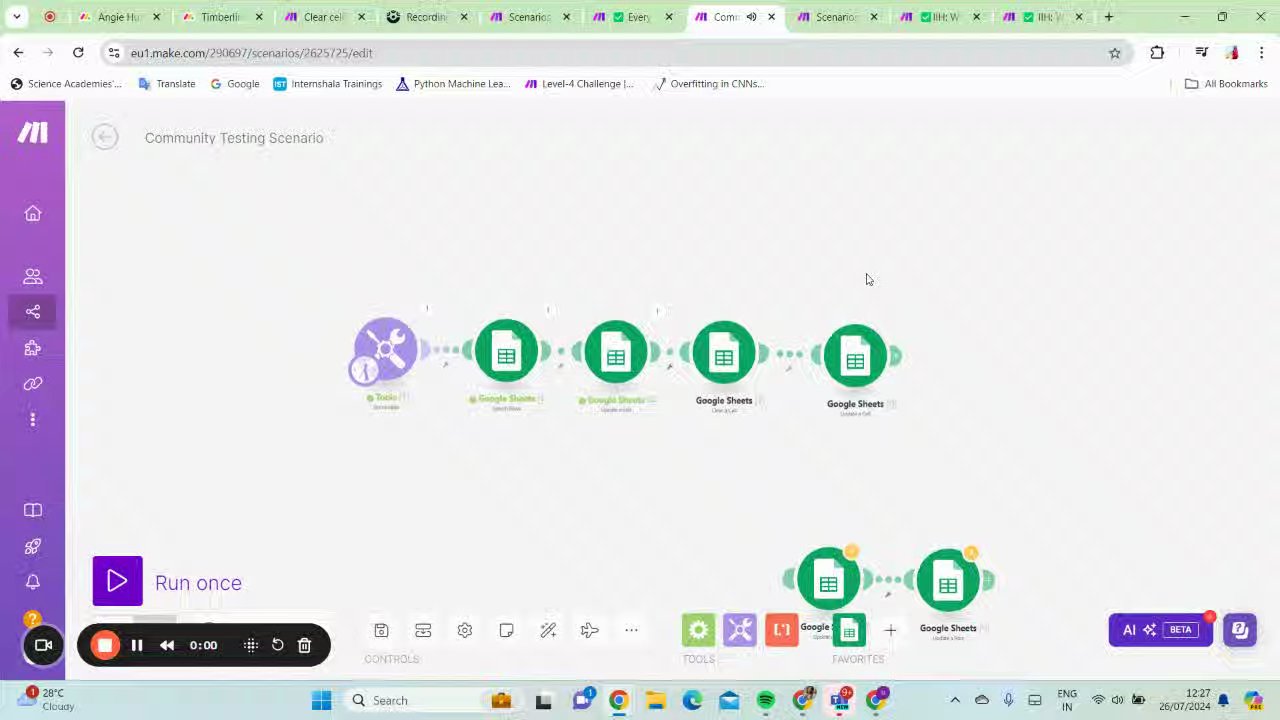Select the third Google Sheets module
This screenshot has width=1280, height=720.
[x=724, y=351]
